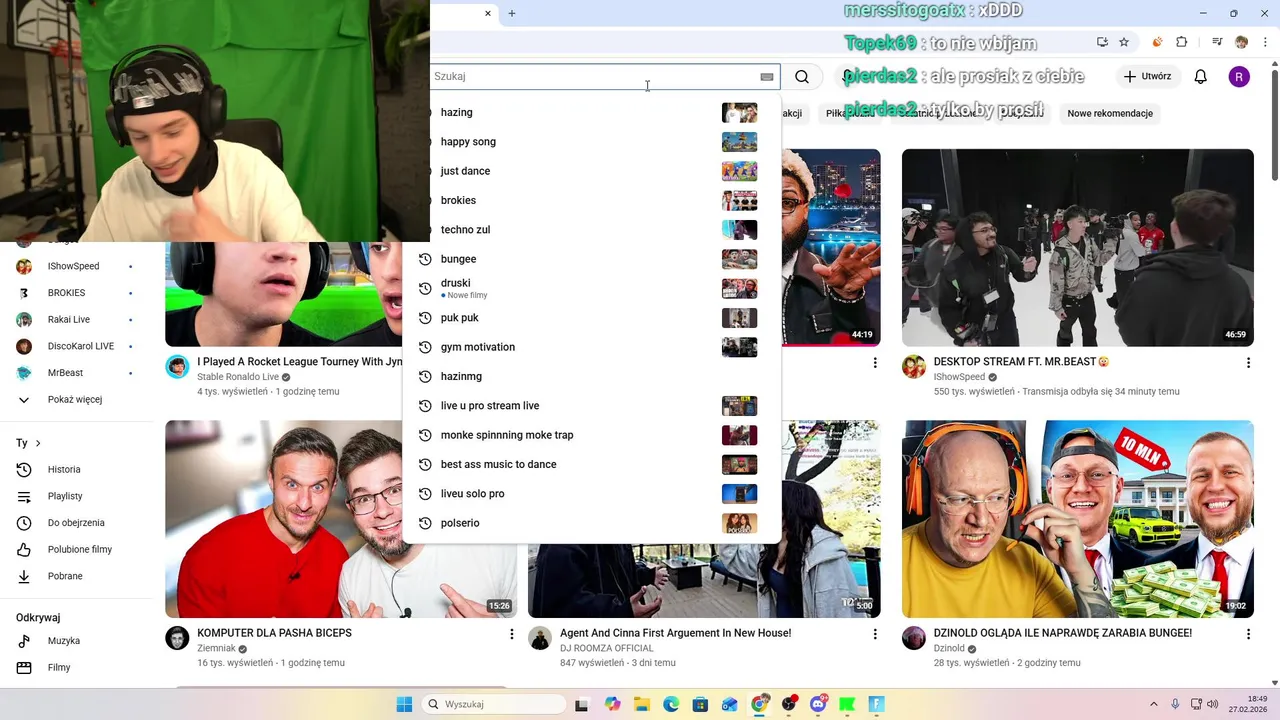Open the Chrome profile picture
1280x720 pixels.
(1242, 42)
